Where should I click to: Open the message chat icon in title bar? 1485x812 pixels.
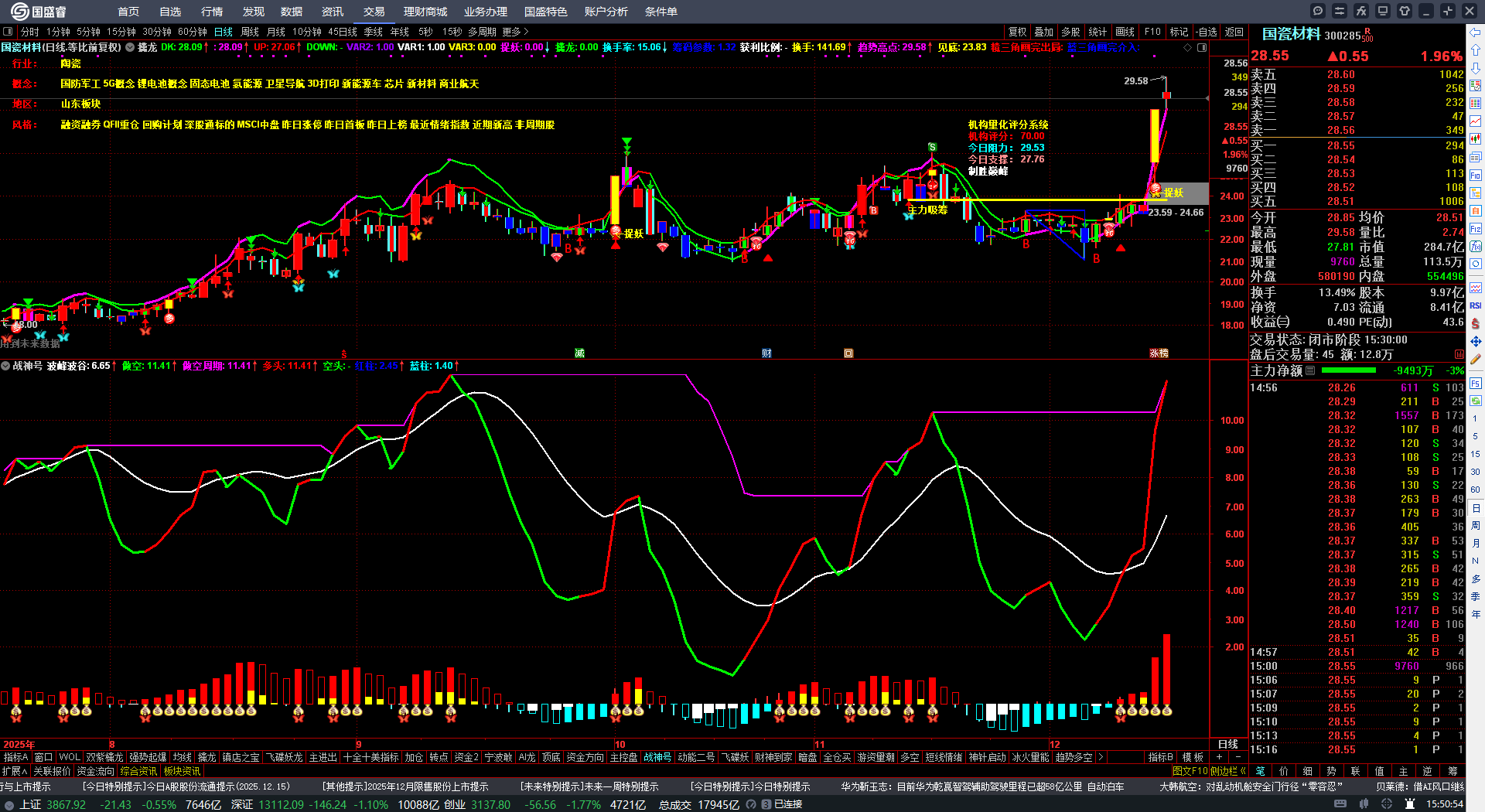(1318, 11)
